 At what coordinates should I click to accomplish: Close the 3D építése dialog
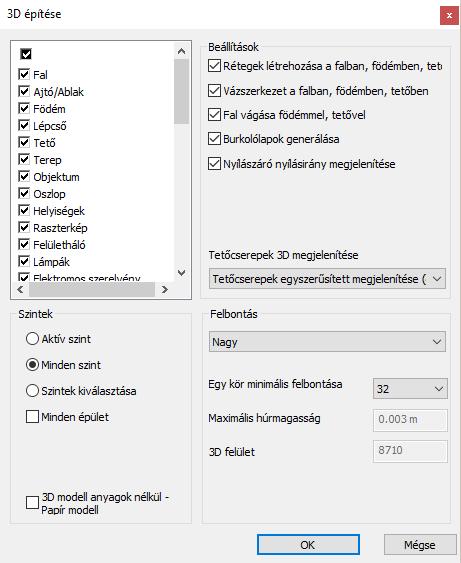click(x=449, y=16)
